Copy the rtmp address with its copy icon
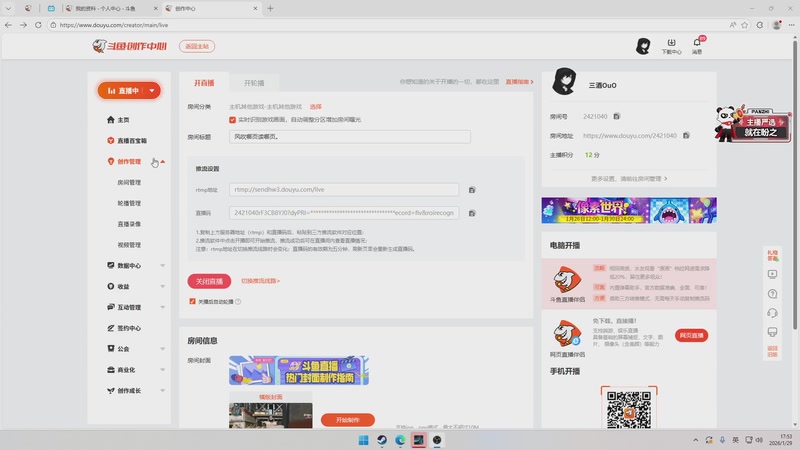The image size is (800, 450). click(x=472, y=190)
